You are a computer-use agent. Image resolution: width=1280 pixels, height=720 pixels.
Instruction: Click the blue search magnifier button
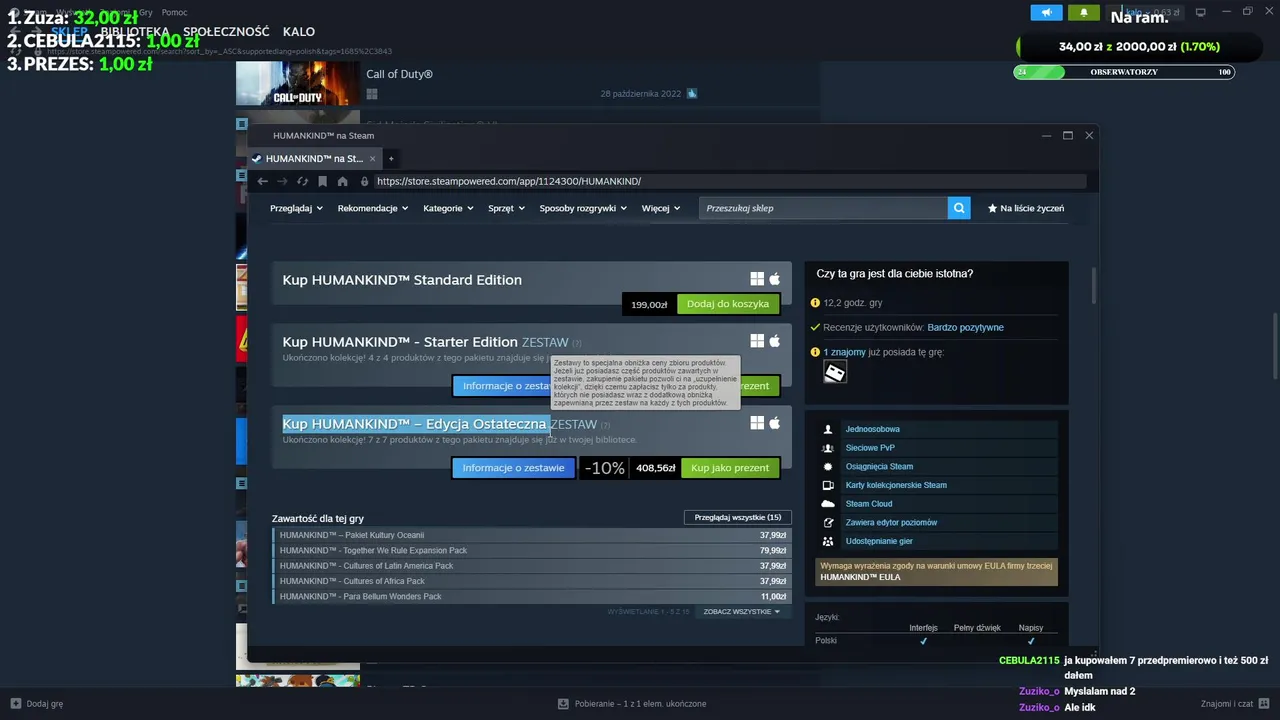pyautogui.click(x=959, y=208)
